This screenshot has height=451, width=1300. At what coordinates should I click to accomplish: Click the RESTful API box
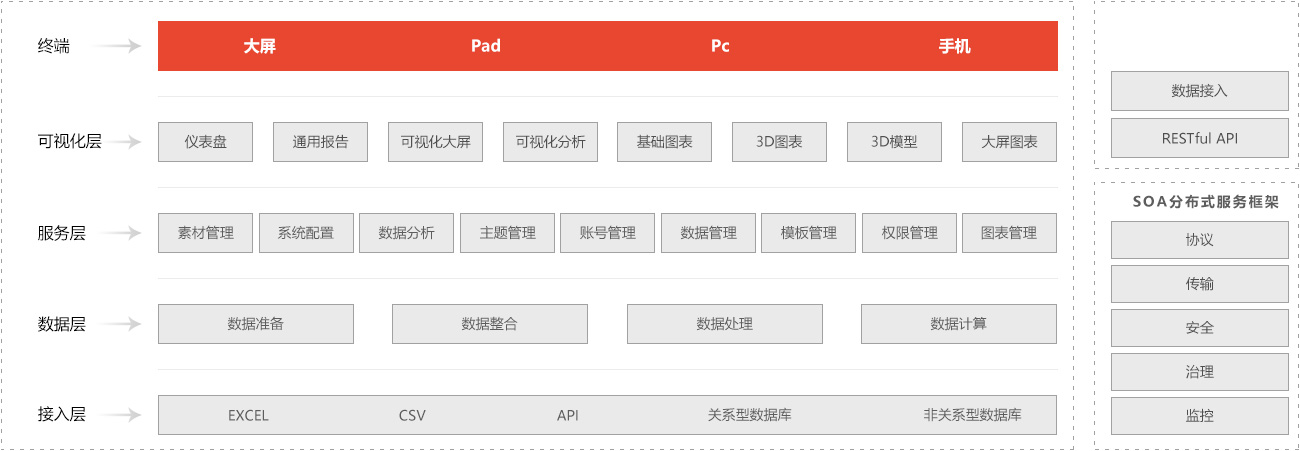coord(1200,138)
